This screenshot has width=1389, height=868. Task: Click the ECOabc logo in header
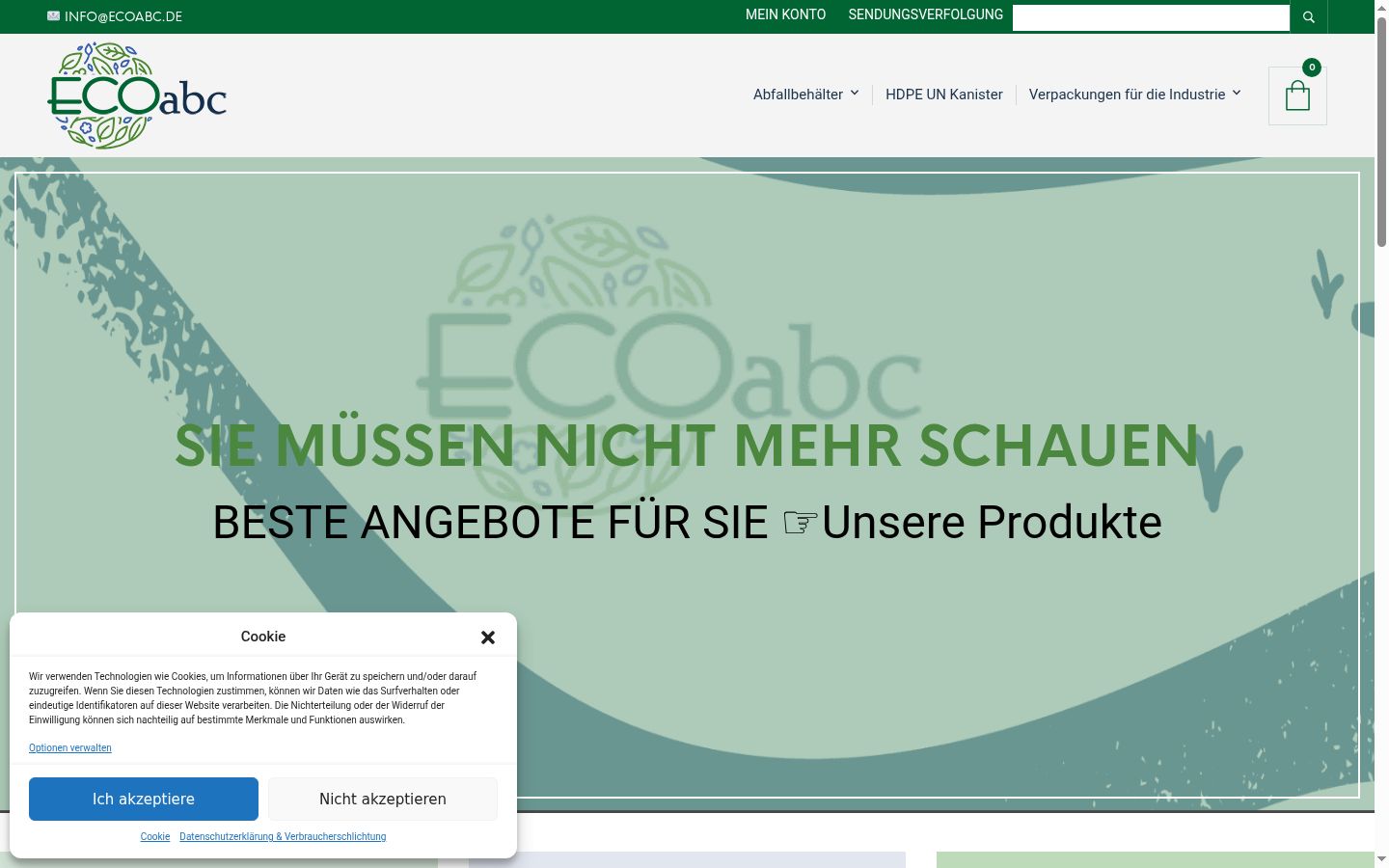[x=137, y=95]
